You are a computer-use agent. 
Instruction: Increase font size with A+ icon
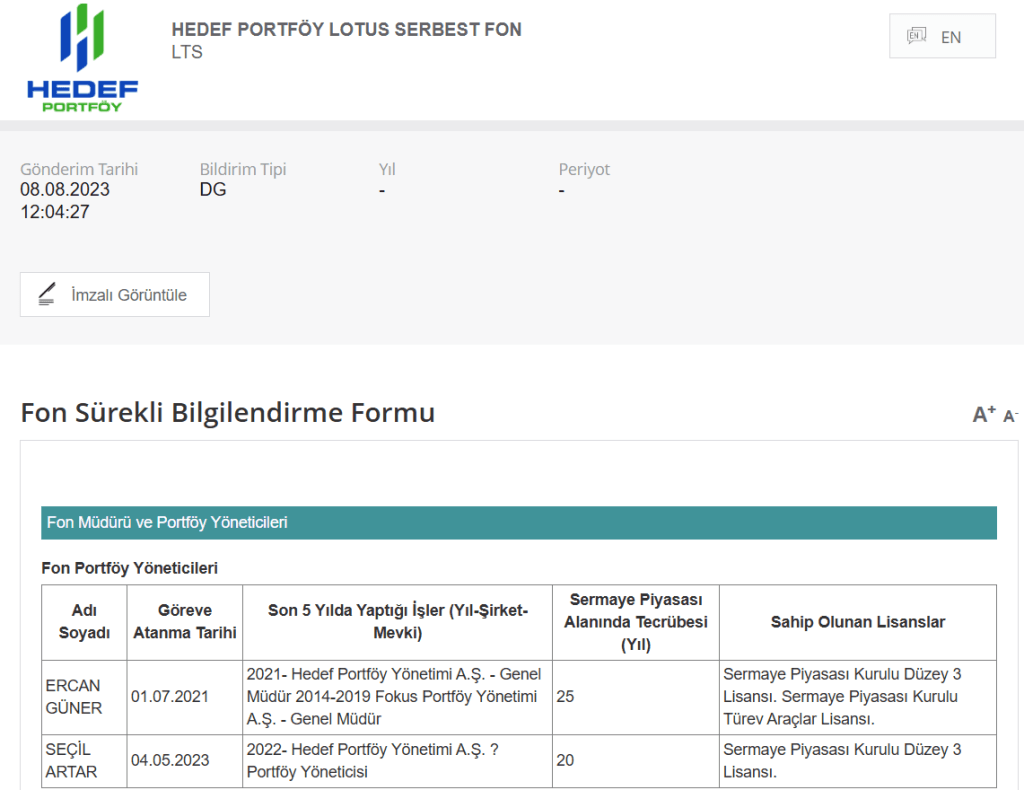pyautogui.click(x=984, y=414)
